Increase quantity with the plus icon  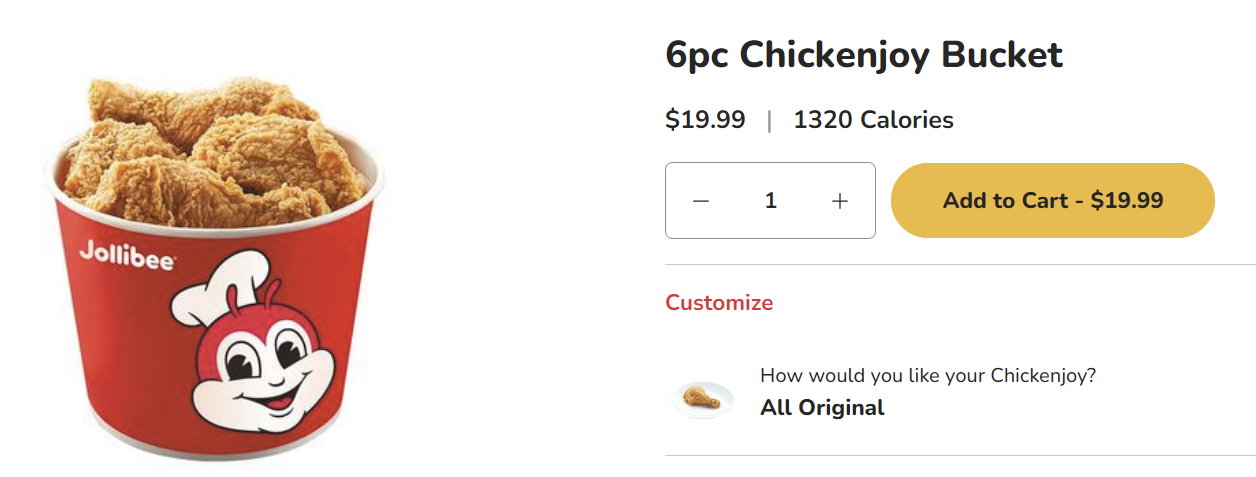tap(840, 201)
